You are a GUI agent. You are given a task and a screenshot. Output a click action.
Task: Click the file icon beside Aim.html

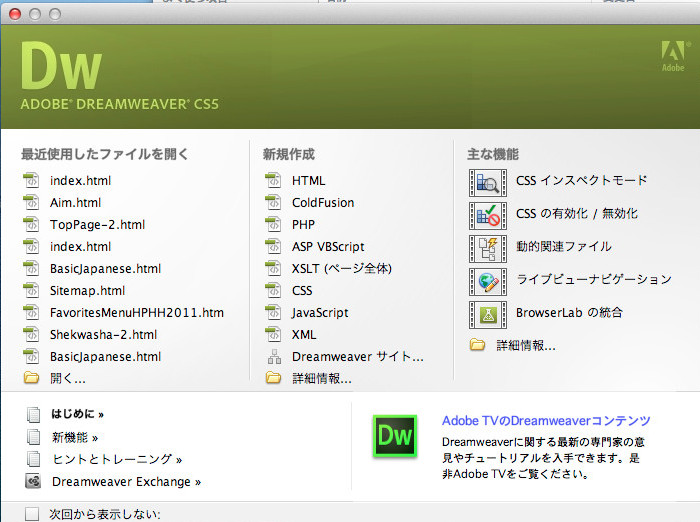[31, 202]
